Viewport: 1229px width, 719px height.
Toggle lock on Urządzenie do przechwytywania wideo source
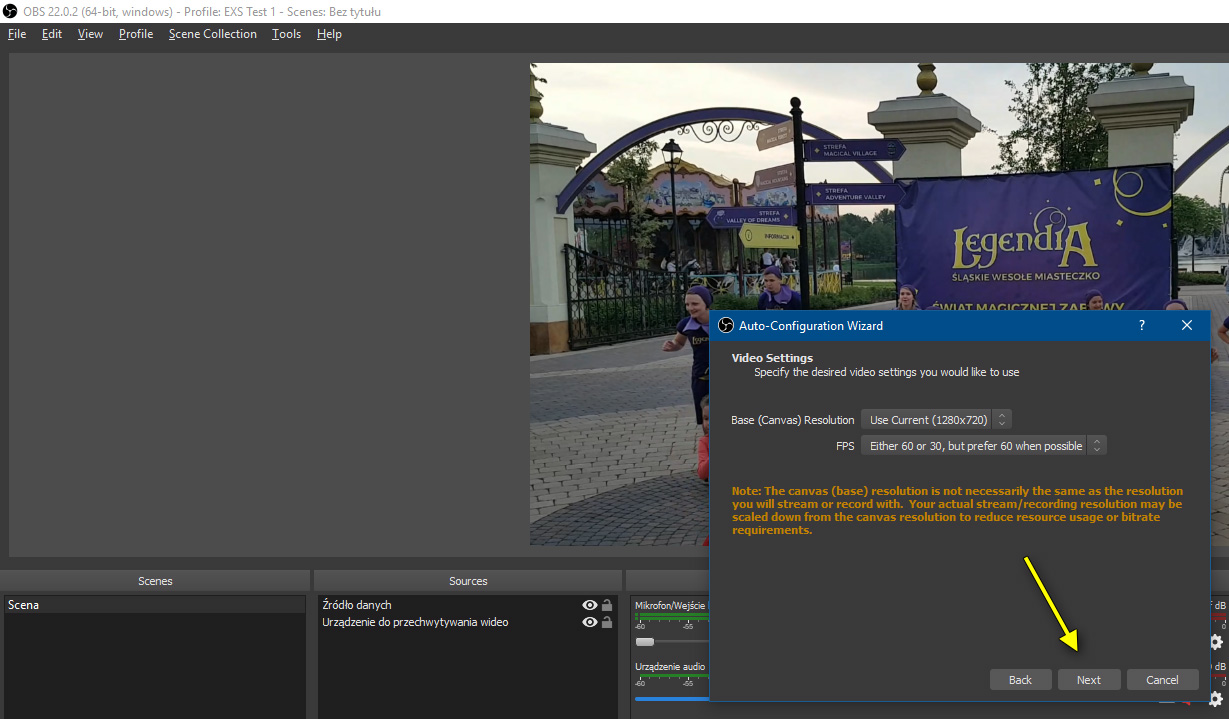tap(607, 622)
